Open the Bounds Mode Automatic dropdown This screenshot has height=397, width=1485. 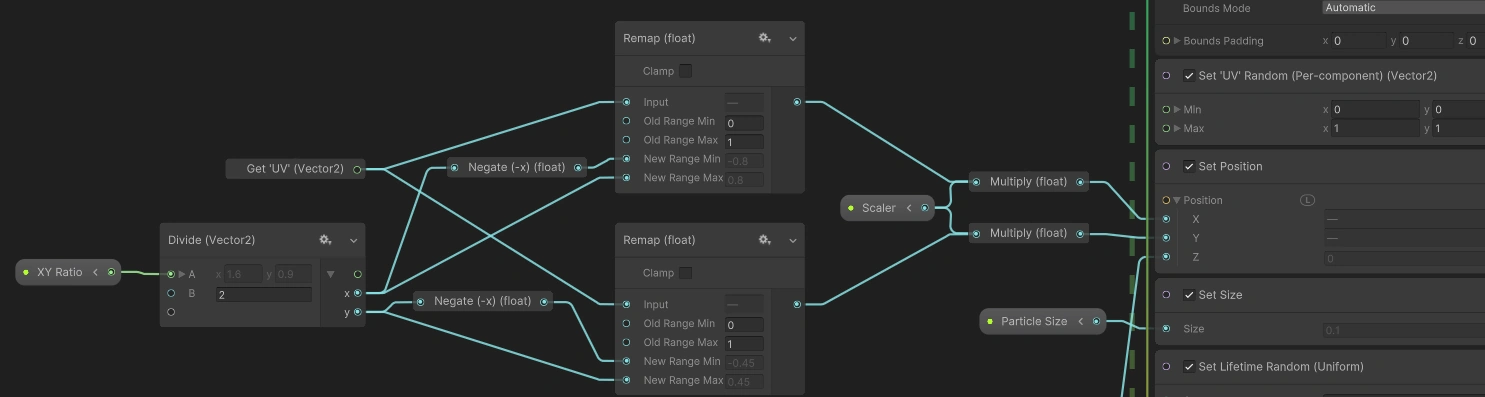pos(1404,8)
